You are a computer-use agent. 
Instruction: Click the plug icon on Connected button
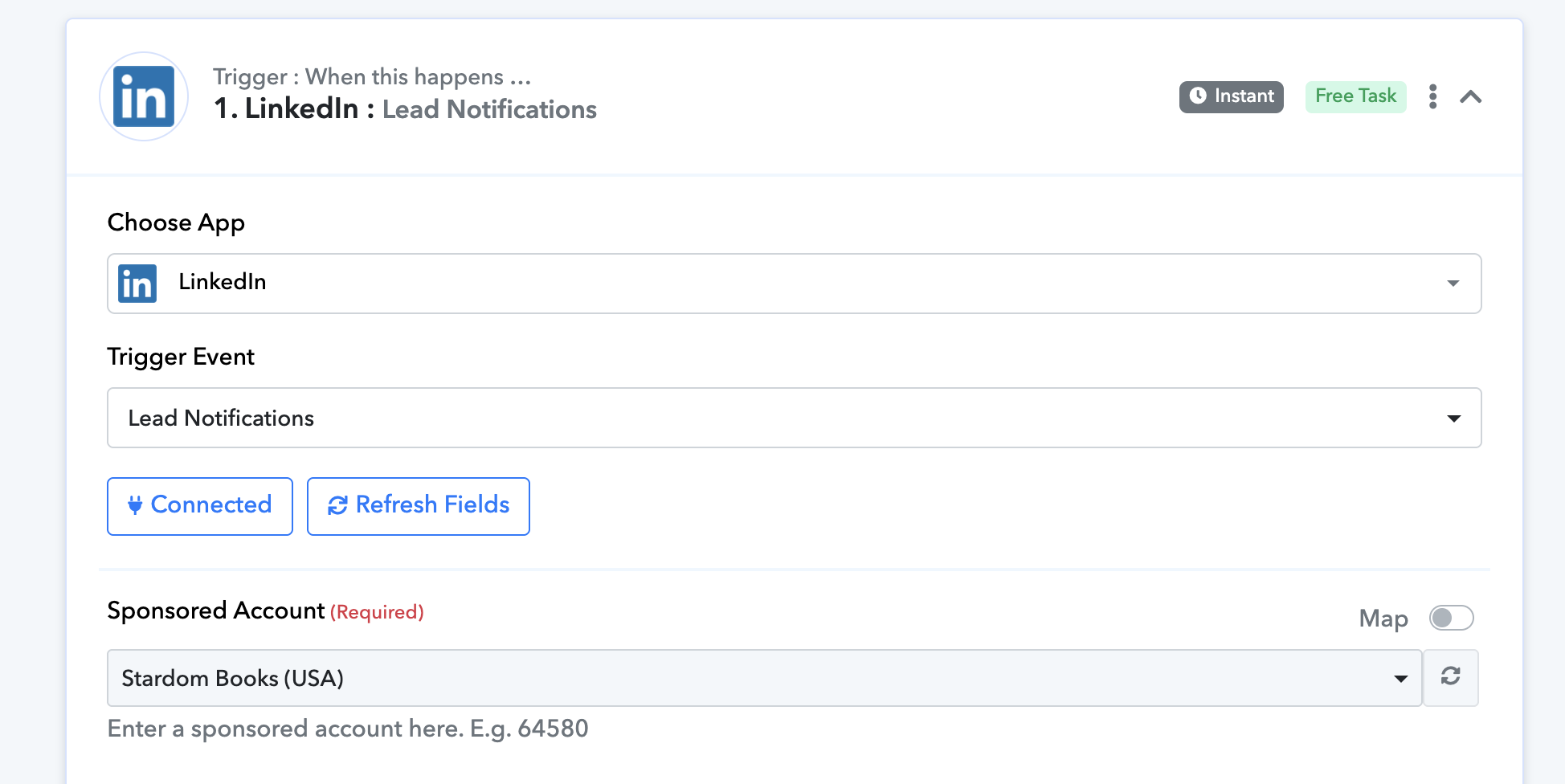(x=135, y=505)
